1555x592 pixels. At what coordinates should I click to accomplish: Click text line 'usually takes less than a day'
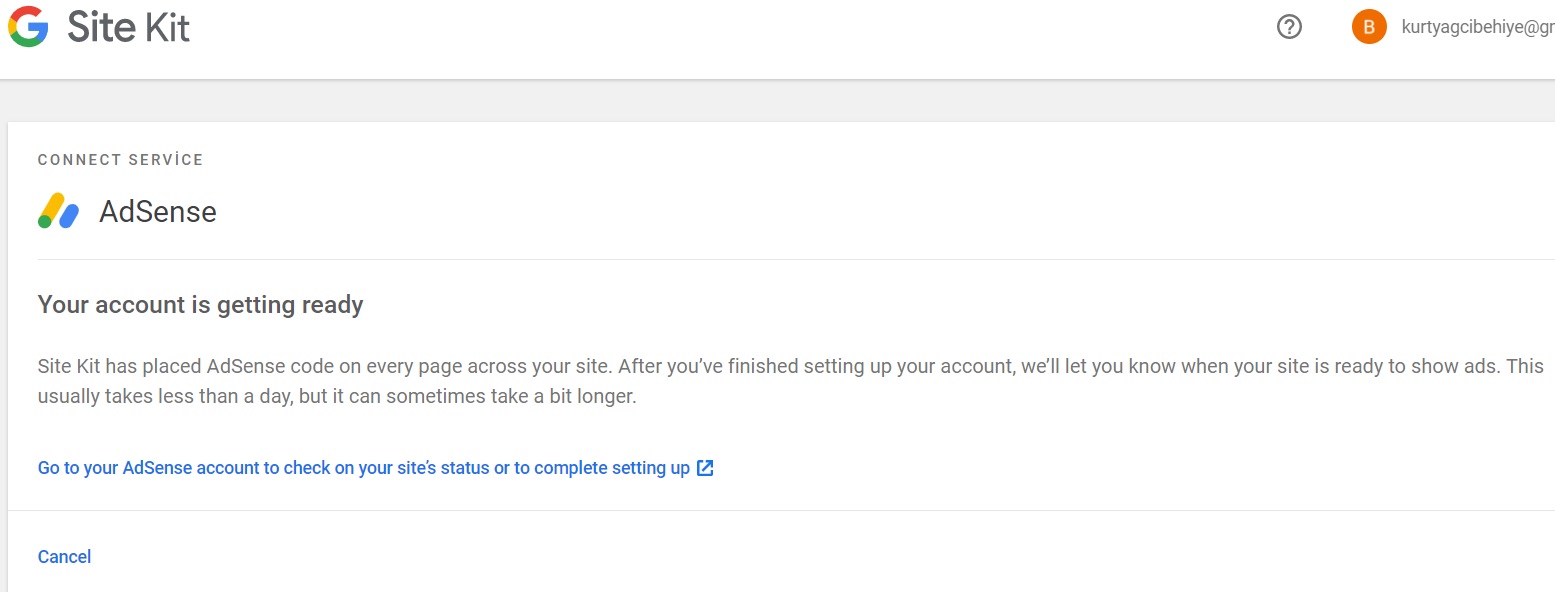click(x=337, y=397)
